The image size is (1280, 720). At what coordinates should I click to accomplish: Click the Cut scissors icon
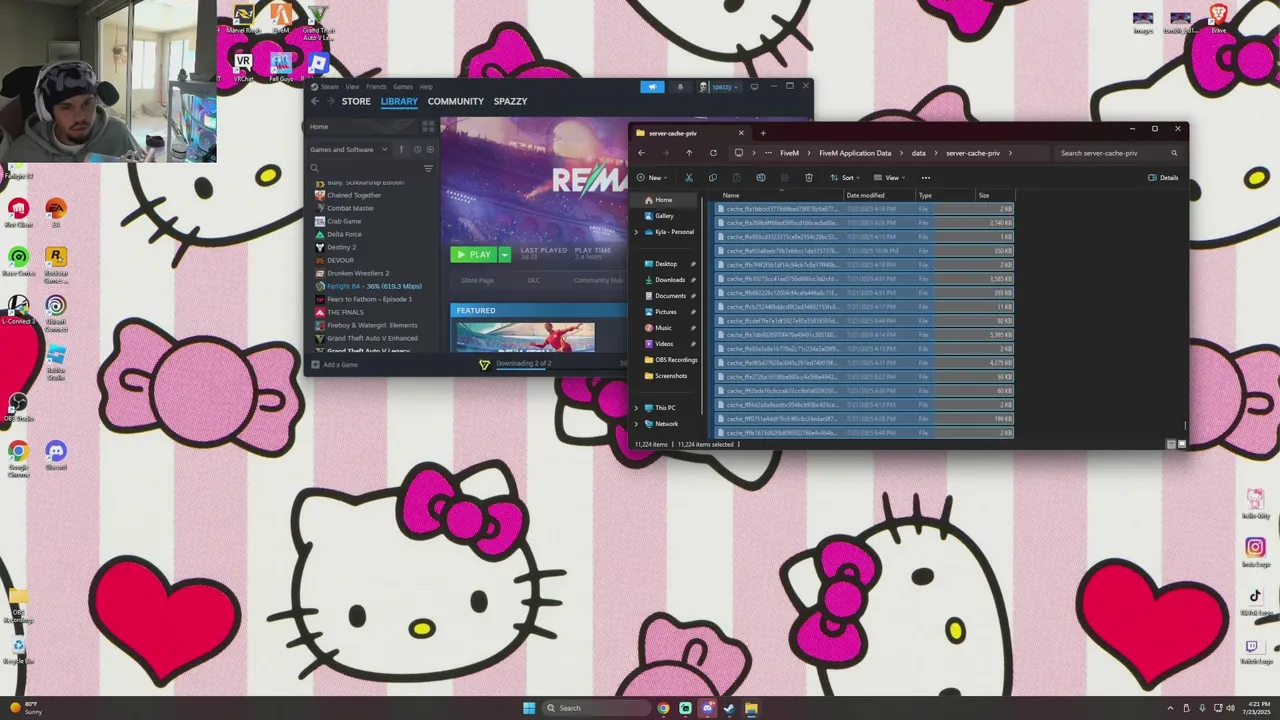(688, 178)
